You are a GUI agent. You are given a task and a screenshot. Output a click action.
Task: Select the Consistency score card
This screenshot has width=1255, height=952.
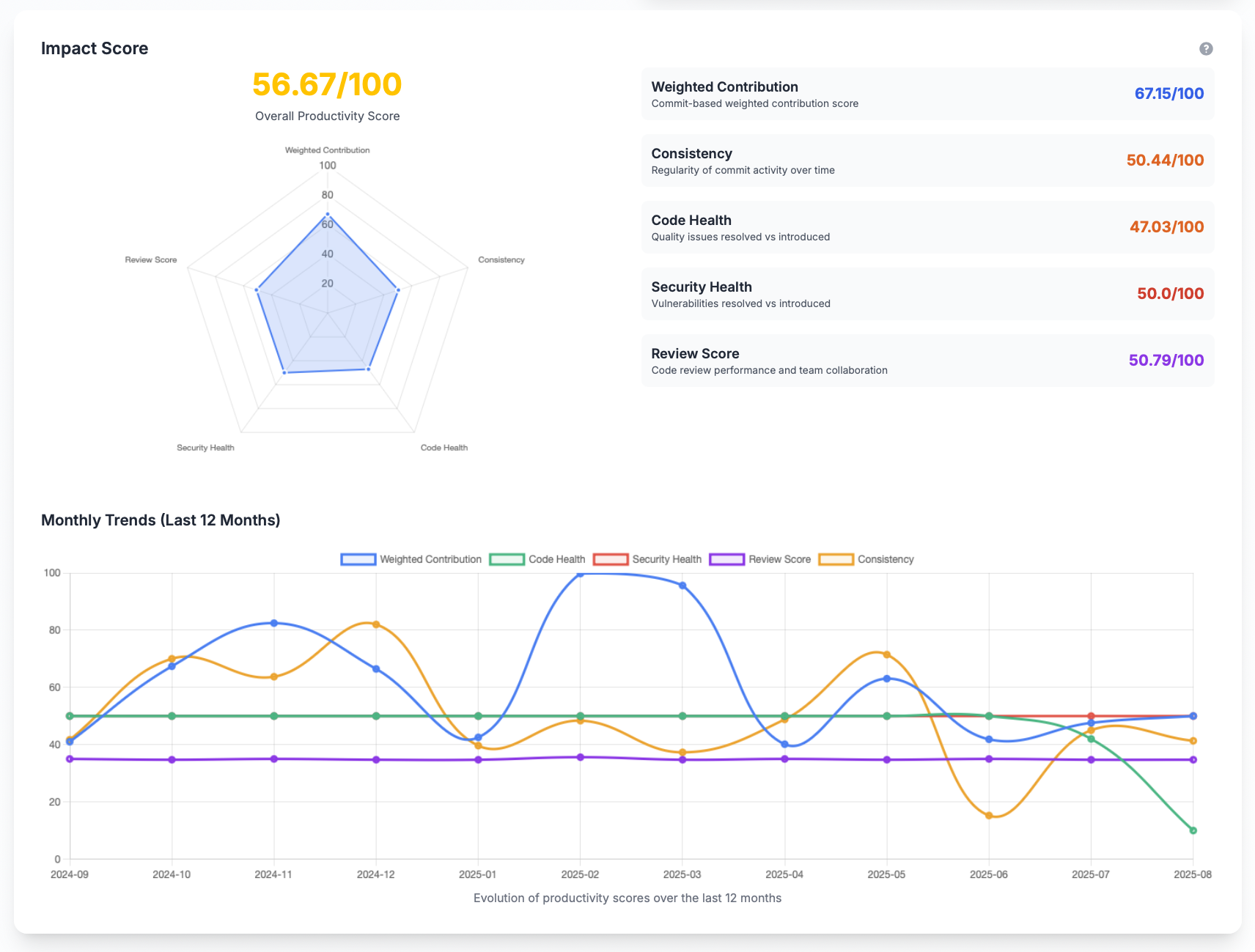pos(927,160)
